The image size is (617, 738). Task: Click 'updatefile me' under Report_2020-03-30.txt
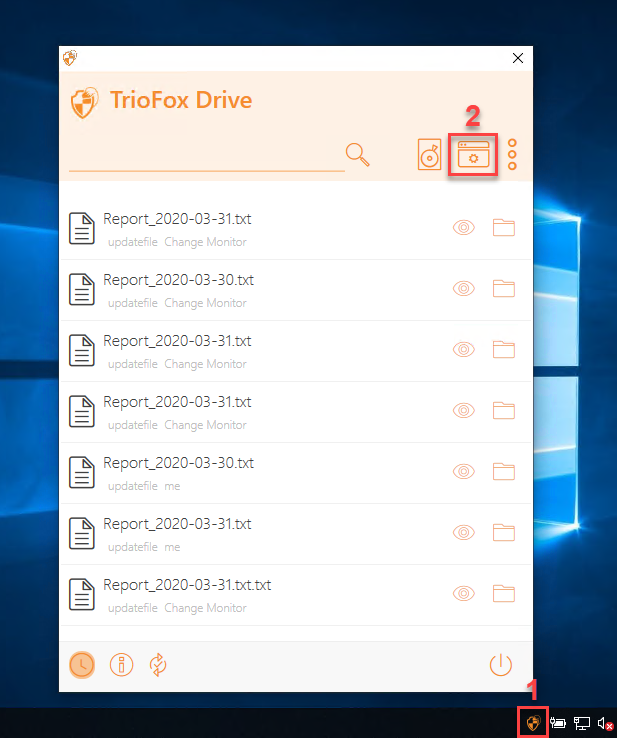[x=144, y=486]
